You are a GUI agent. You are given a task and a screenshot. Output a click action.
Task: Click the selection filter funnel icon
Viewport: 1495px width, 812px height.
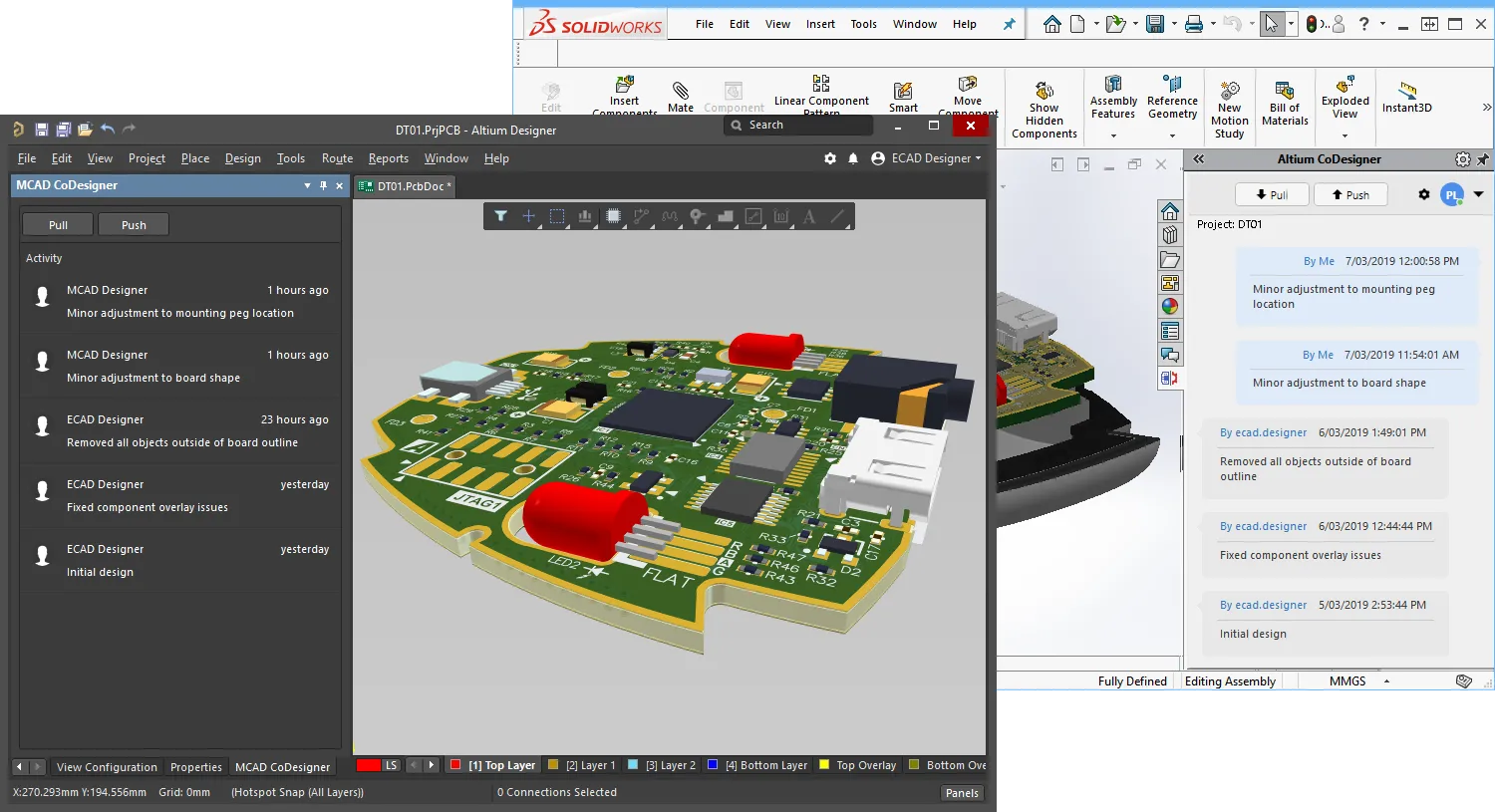(500, 216)
